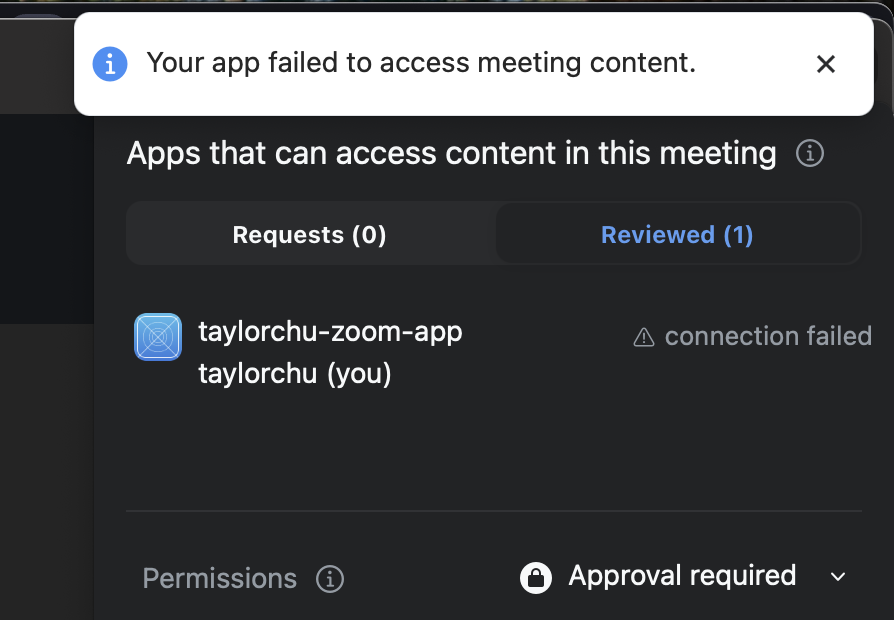Click the "taylorchu (you)" owner label

[295, 374]
